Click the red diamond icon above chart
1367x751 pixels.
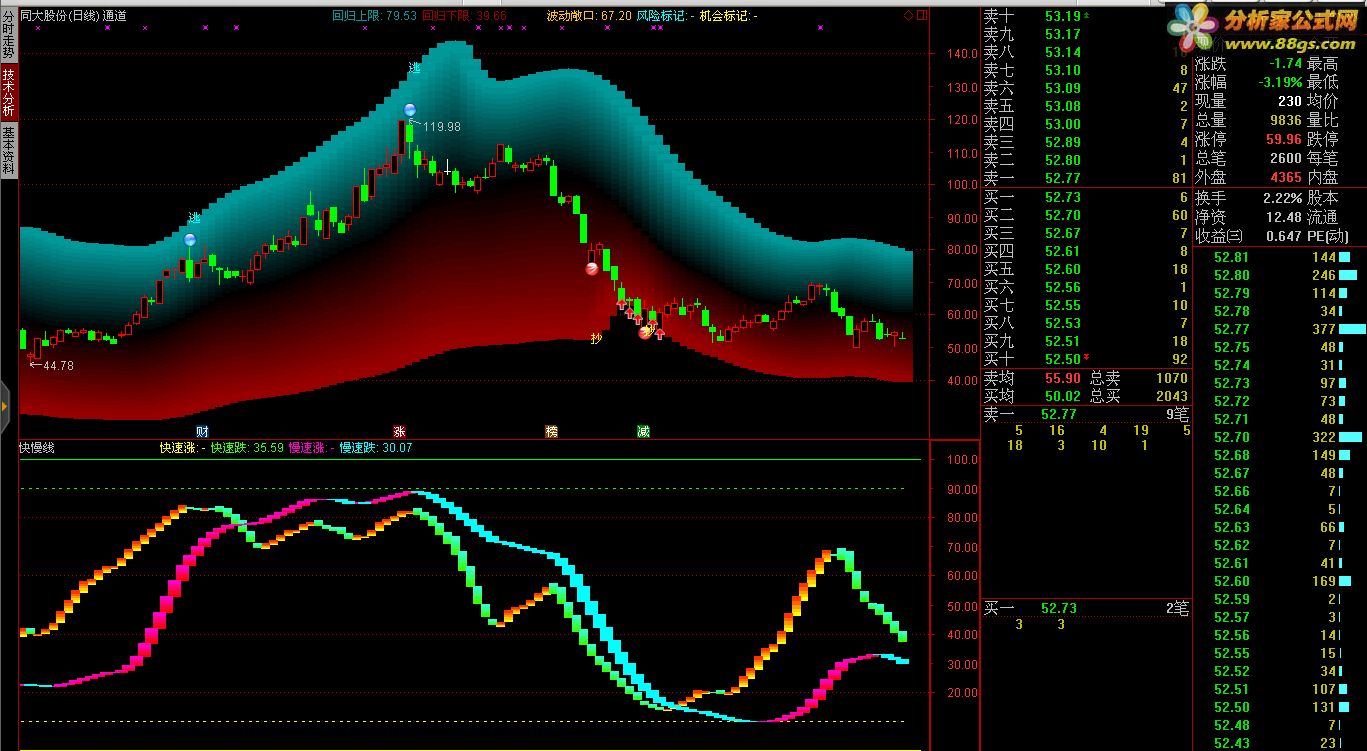pyautogui.click(x=908, y=16)
